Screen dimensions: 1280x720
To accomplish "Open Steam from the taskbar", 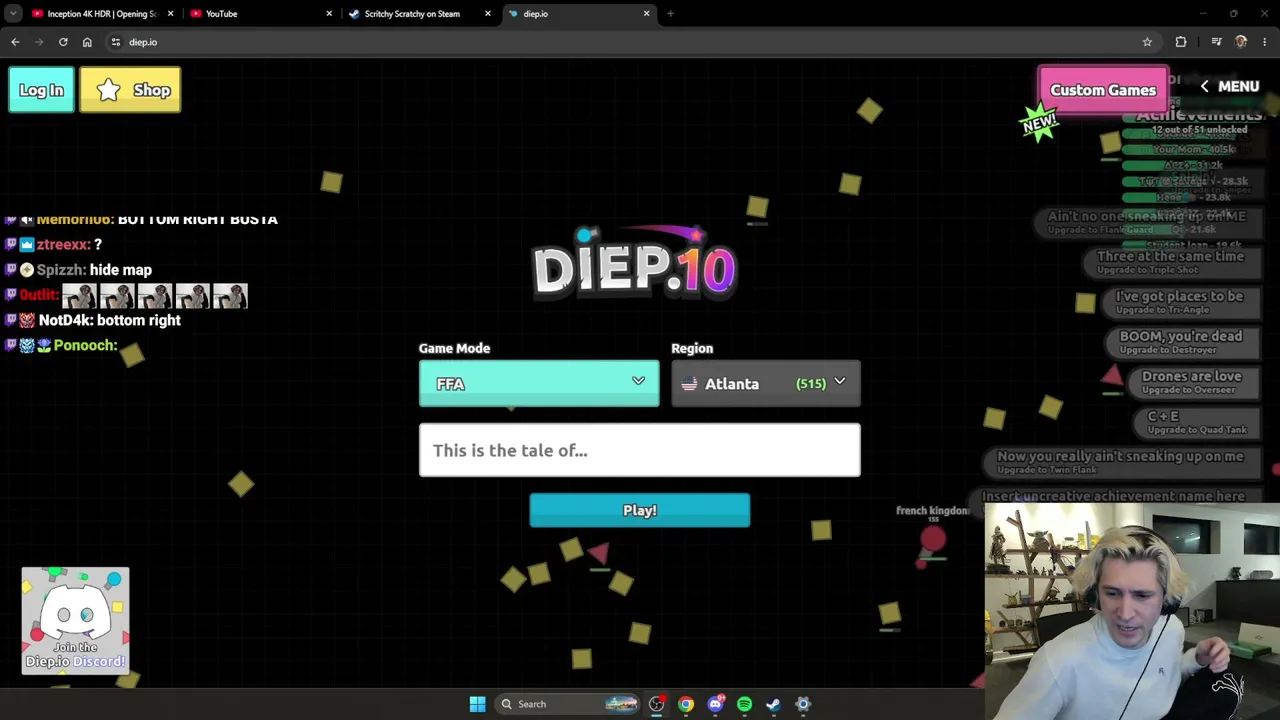I will pos(773,704).
